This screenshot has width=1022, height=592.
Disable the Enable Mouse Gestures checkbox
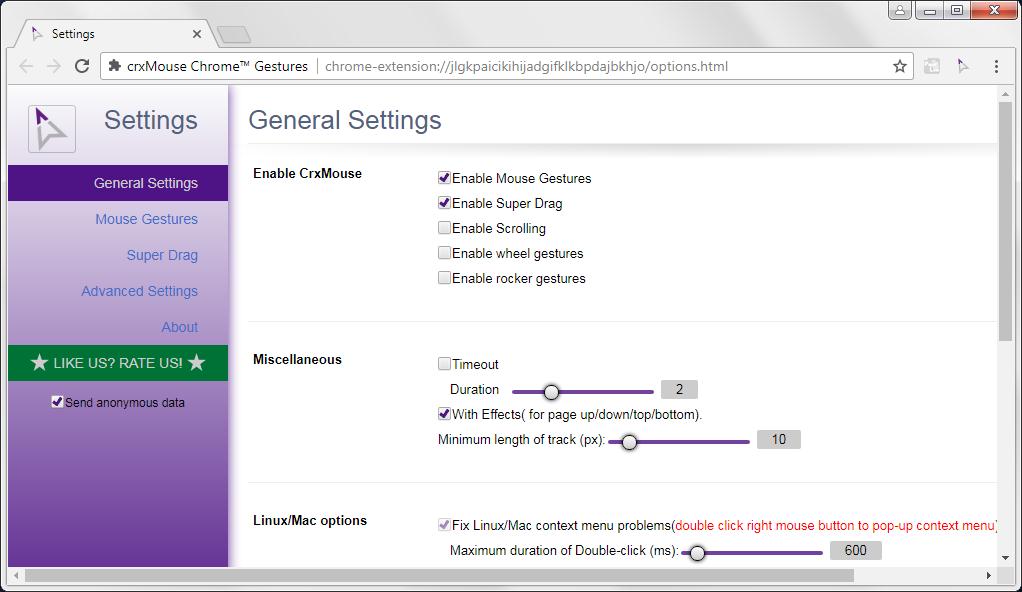click(x=444, y=178)
